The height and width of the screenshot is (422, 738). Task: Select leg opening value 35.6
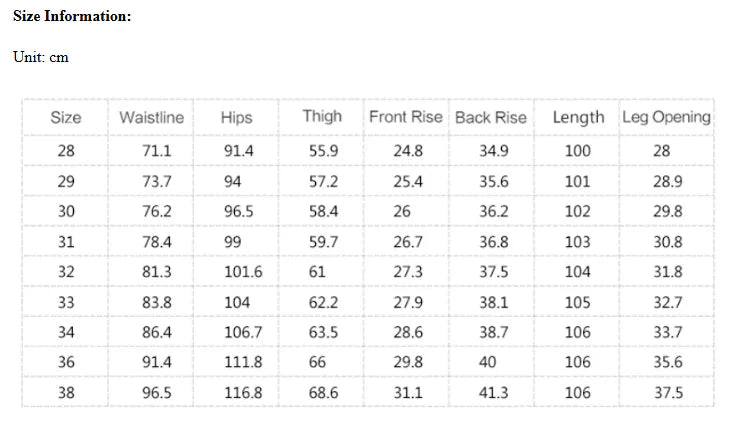[x=668, y=362]
